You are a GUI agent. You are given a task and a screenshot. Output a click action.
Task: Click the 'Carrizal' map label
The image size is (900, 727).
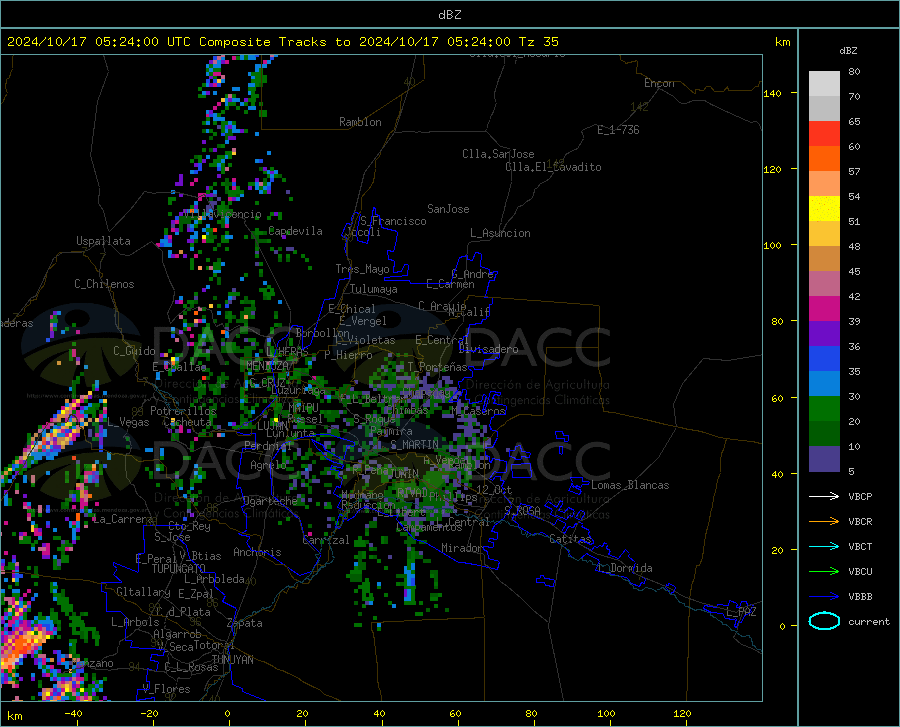[x=325, y=540]
